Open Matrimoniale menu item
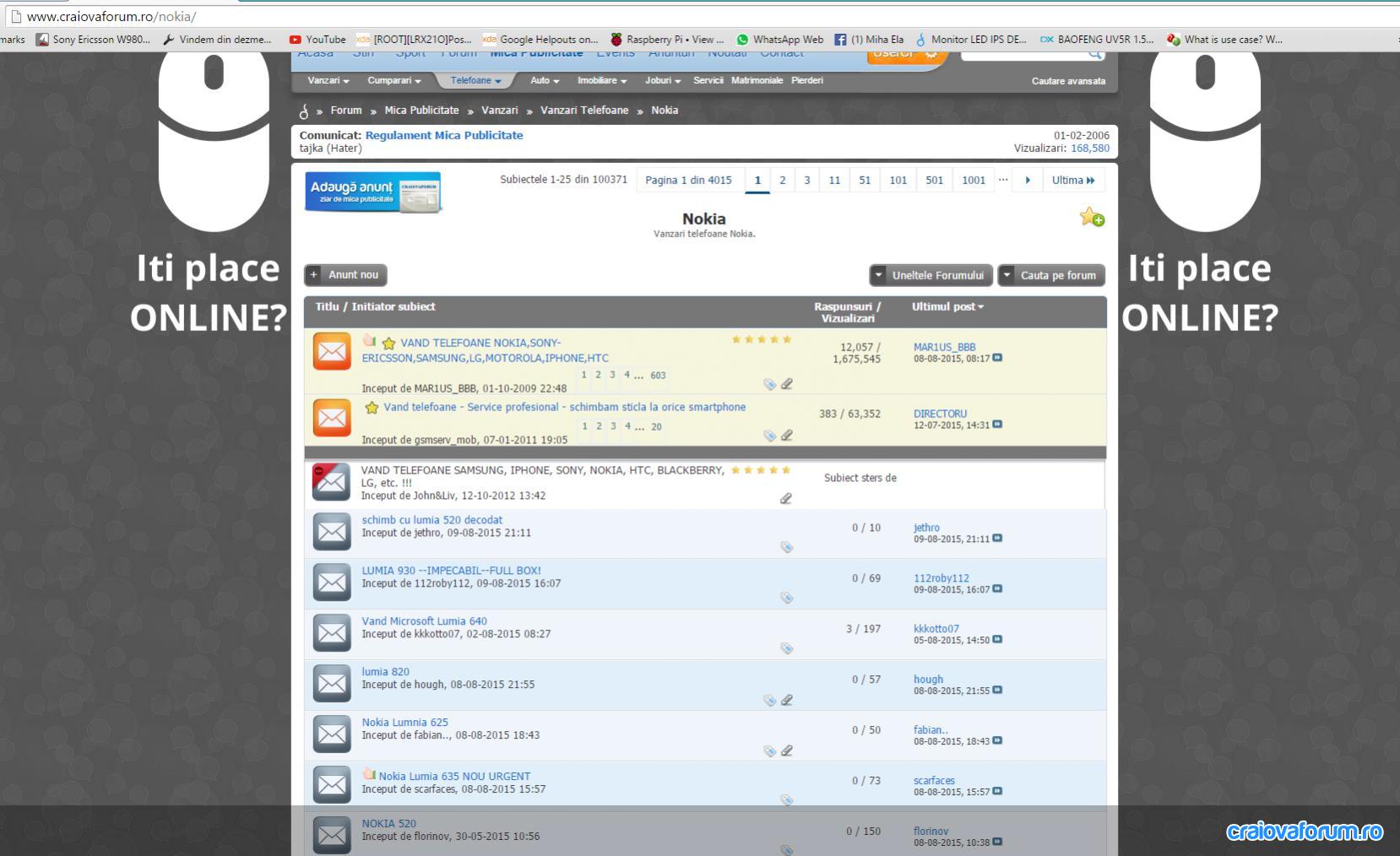 (757, 80)
